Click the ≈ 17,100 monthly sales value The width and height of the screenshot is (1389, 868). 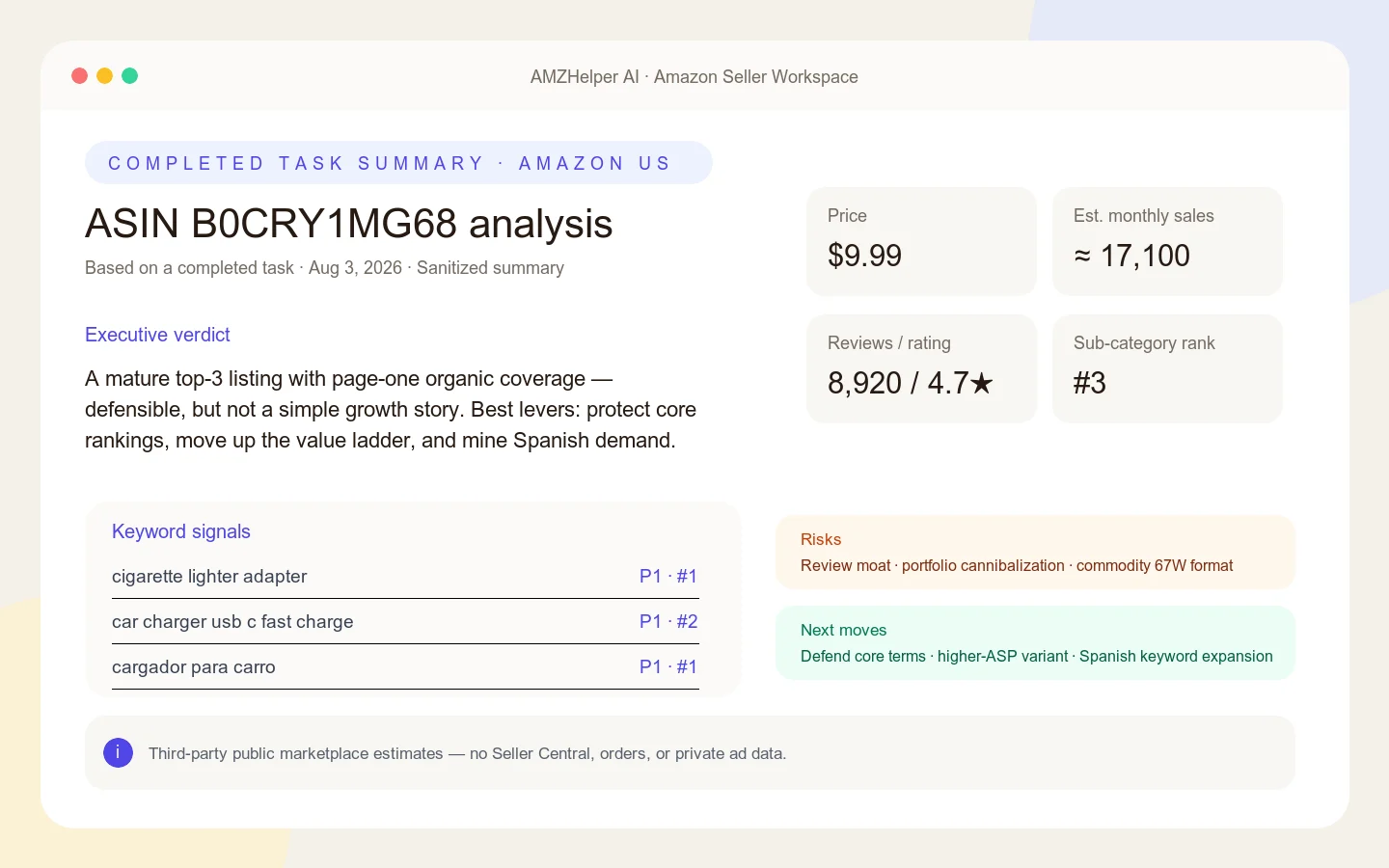click(1131, 256)
